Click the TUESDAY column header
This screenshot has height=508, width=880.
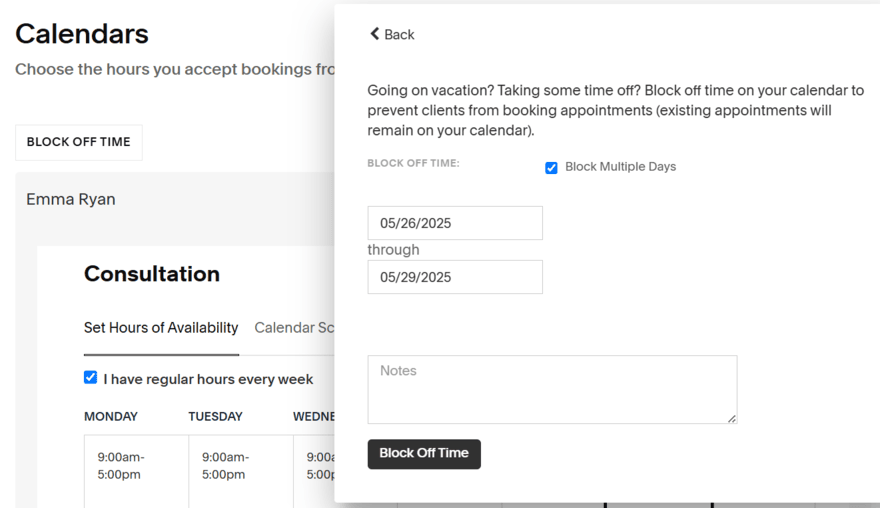click(x=215, y=417)
